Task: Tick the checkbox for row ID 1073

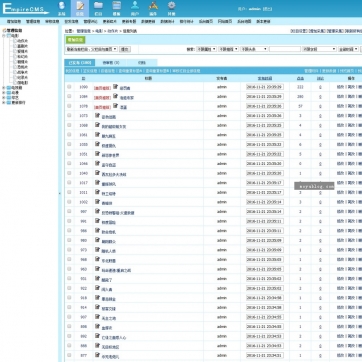Action: click(69, 115)
